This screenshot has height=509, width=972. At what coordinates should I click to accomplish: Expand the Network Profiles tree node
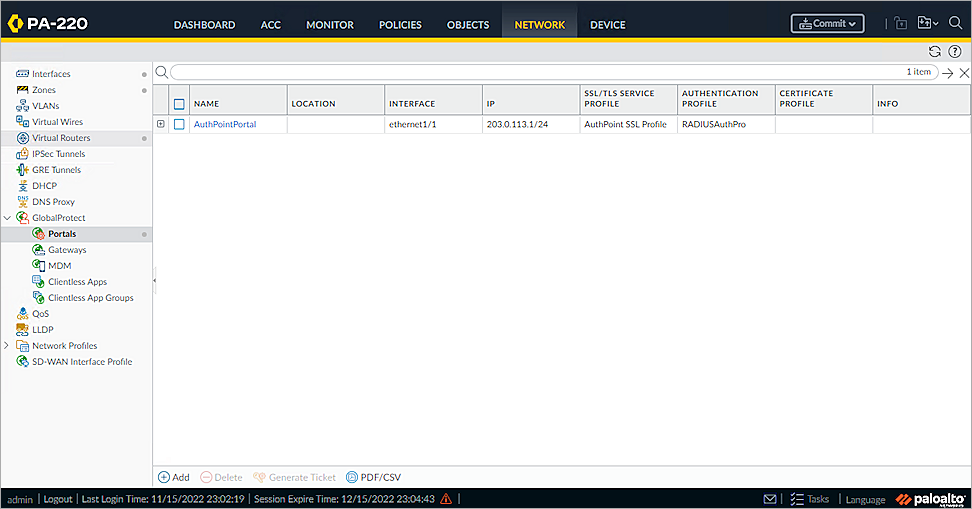[x=7, y=346]
